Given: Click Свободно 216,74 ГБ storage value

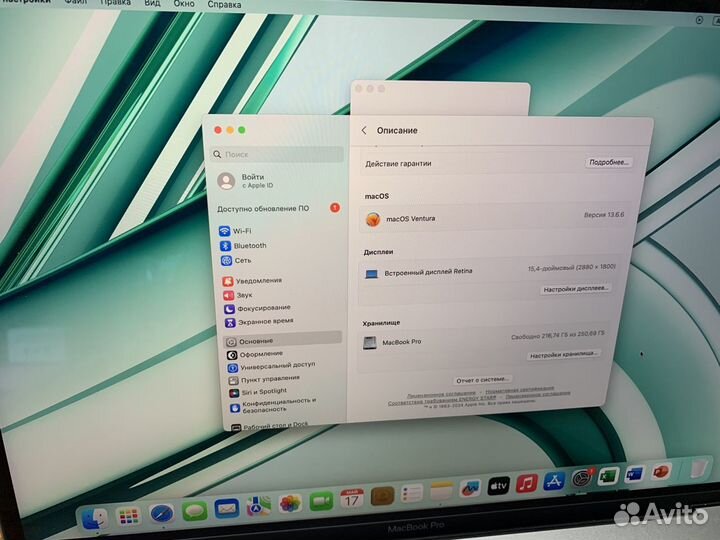Looking at the screenshot, I should pos(558,335).
